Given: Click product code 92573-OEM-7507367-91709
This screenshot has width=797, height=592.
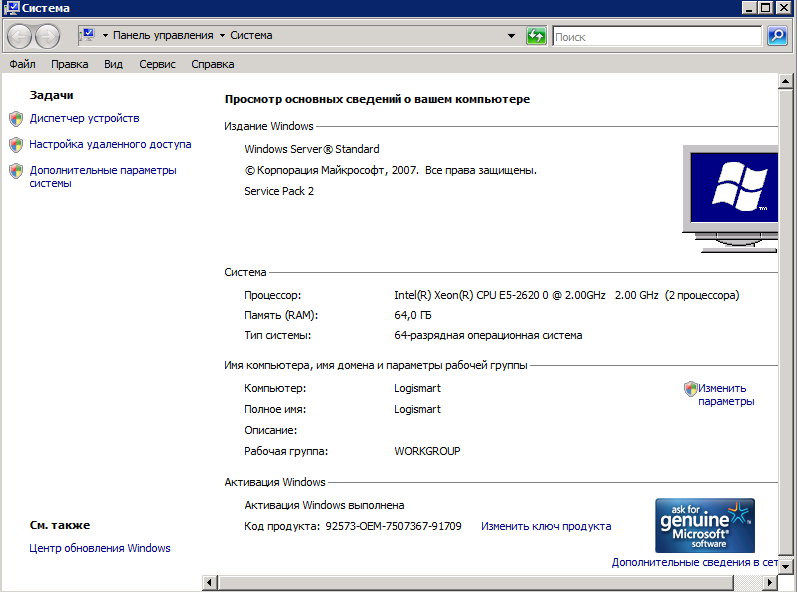Looking at the screenshot, I should [393, 526].
